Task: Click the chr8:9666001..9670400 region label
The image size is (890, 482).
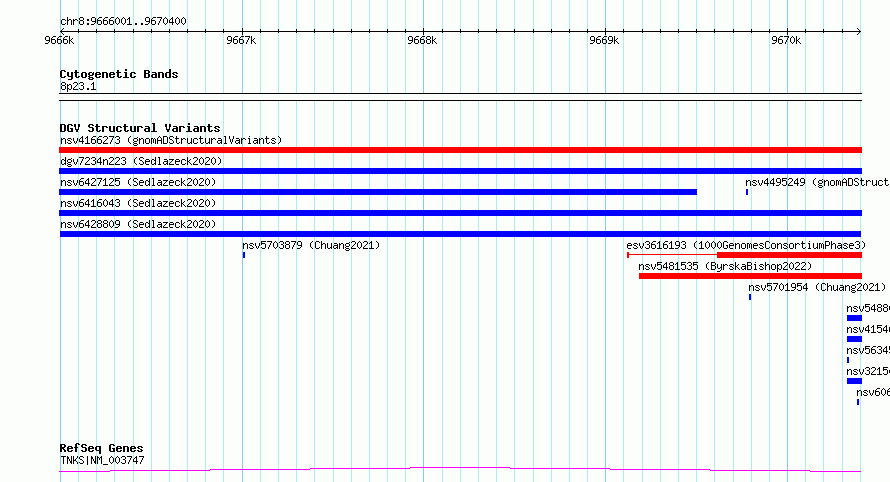Action: [123, 21]
